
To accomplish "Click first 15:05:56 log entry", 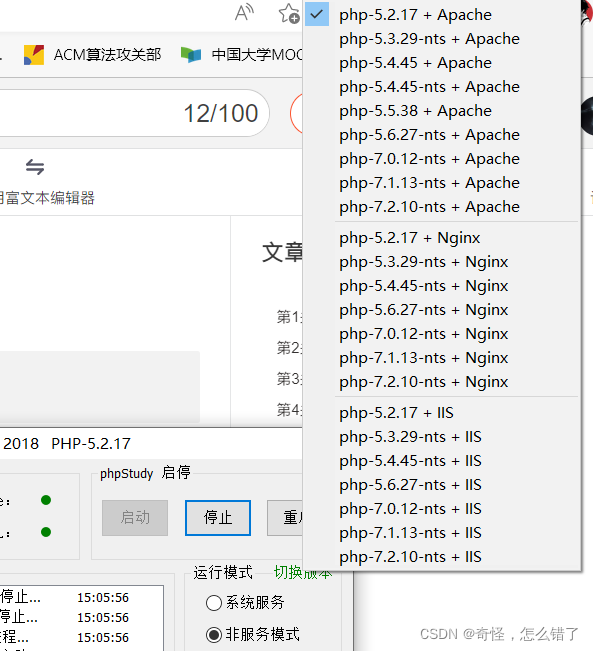I will pyautogui.click(x=103, y=597).
